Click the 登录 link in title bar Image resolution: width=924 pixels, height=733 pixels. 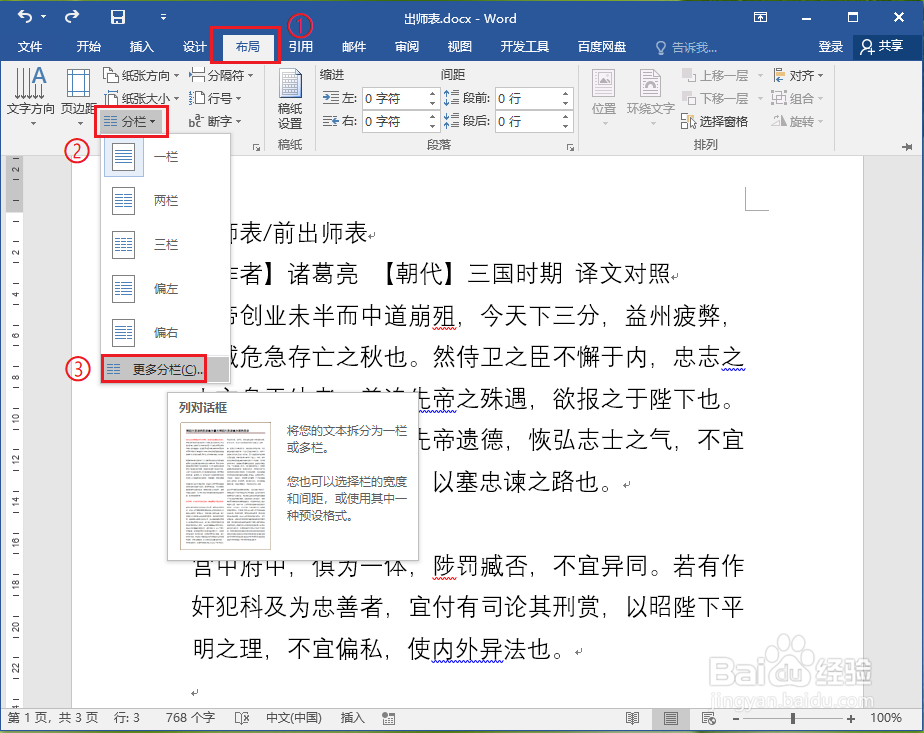pos(831,46)
